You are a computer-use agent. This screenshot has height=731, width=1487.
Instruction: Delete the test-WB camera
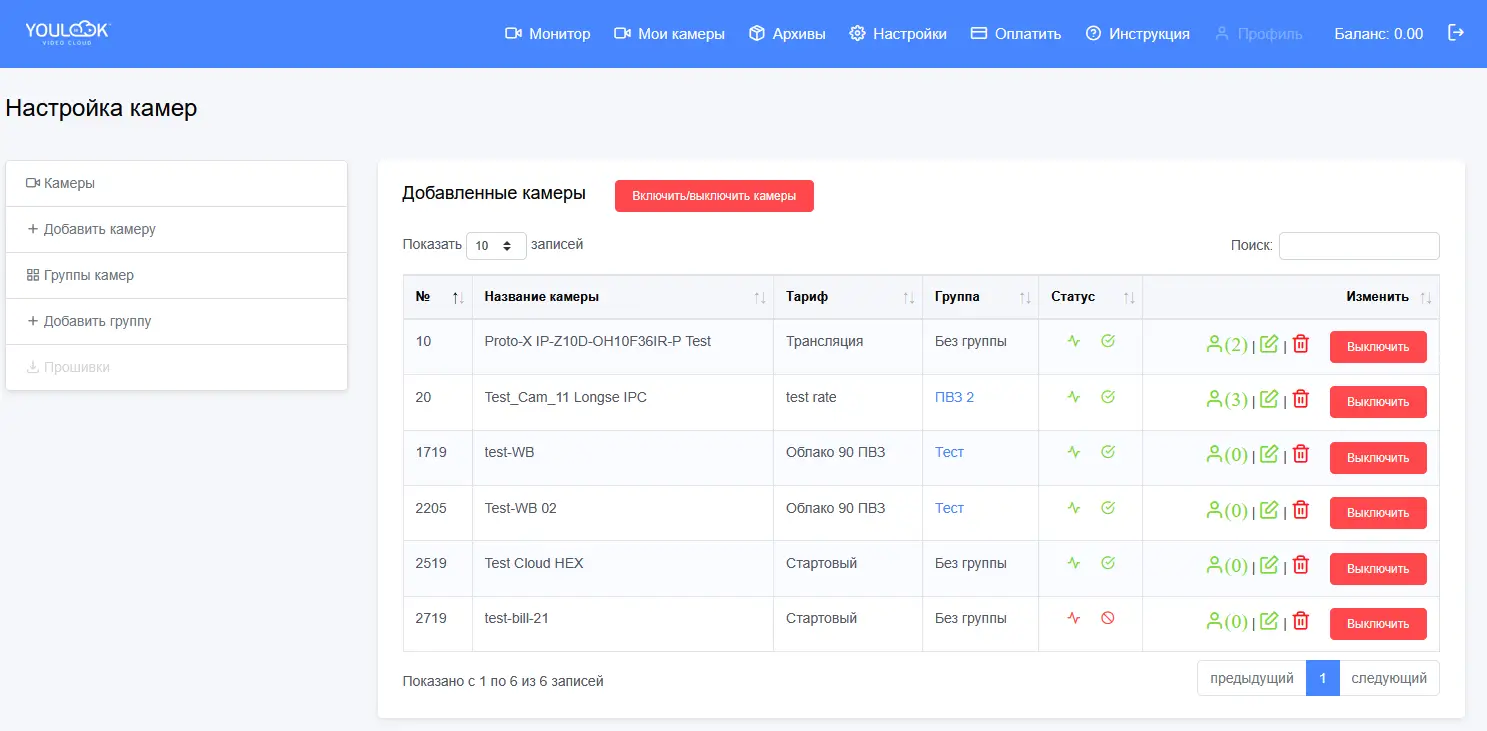click(x=1300, y=454)
